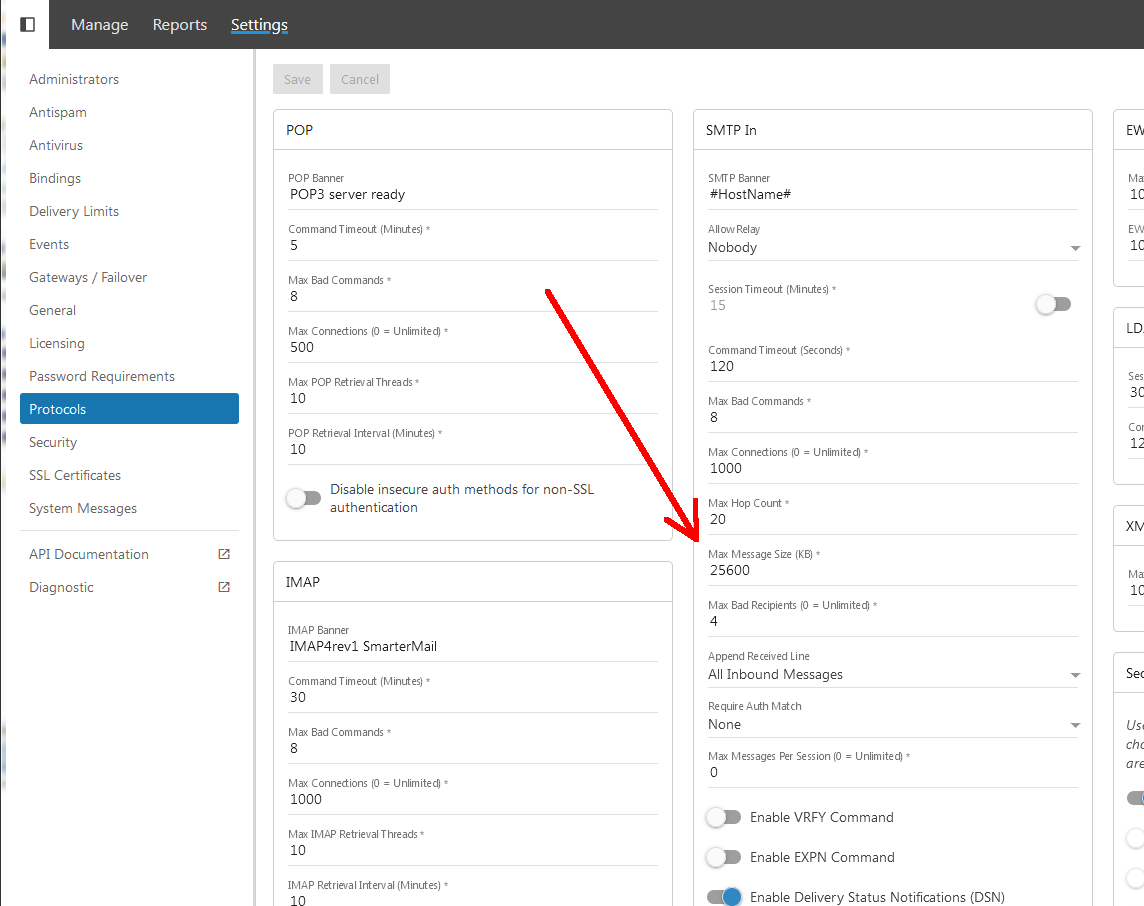Select Antispam in settings sidebar
Image resolution: width=1144 pixels, height=906 pixels.
point(58,112)
